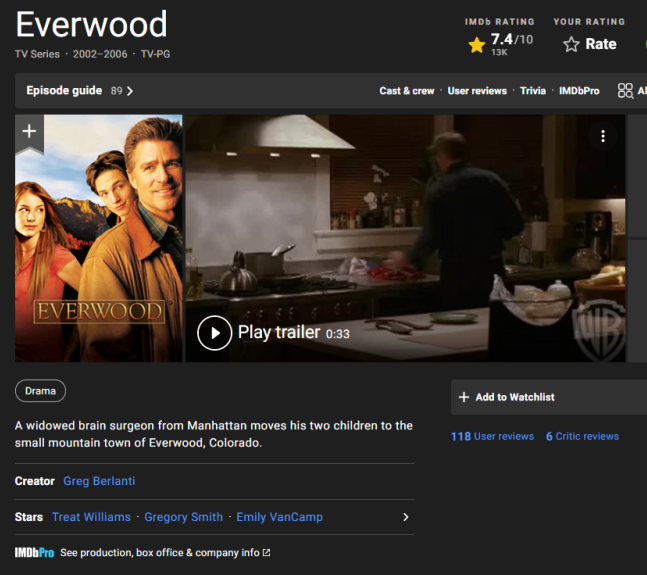Open the trailer three-dot options menu
Image resolution: width=647 pixels, height=575 pixels.
603,136
